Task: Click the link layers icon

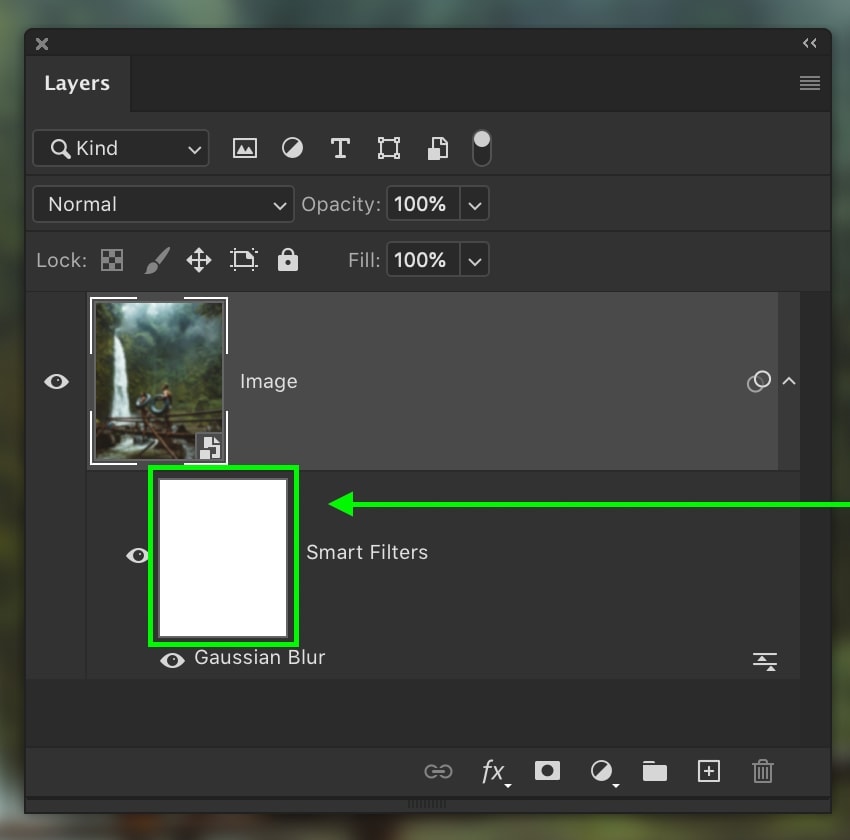Action: [438, 771]
